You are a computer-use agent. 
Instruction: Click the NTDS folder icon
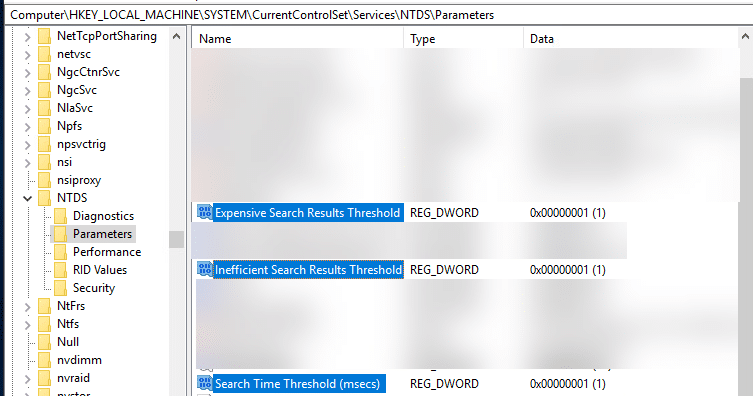(44, 198)
